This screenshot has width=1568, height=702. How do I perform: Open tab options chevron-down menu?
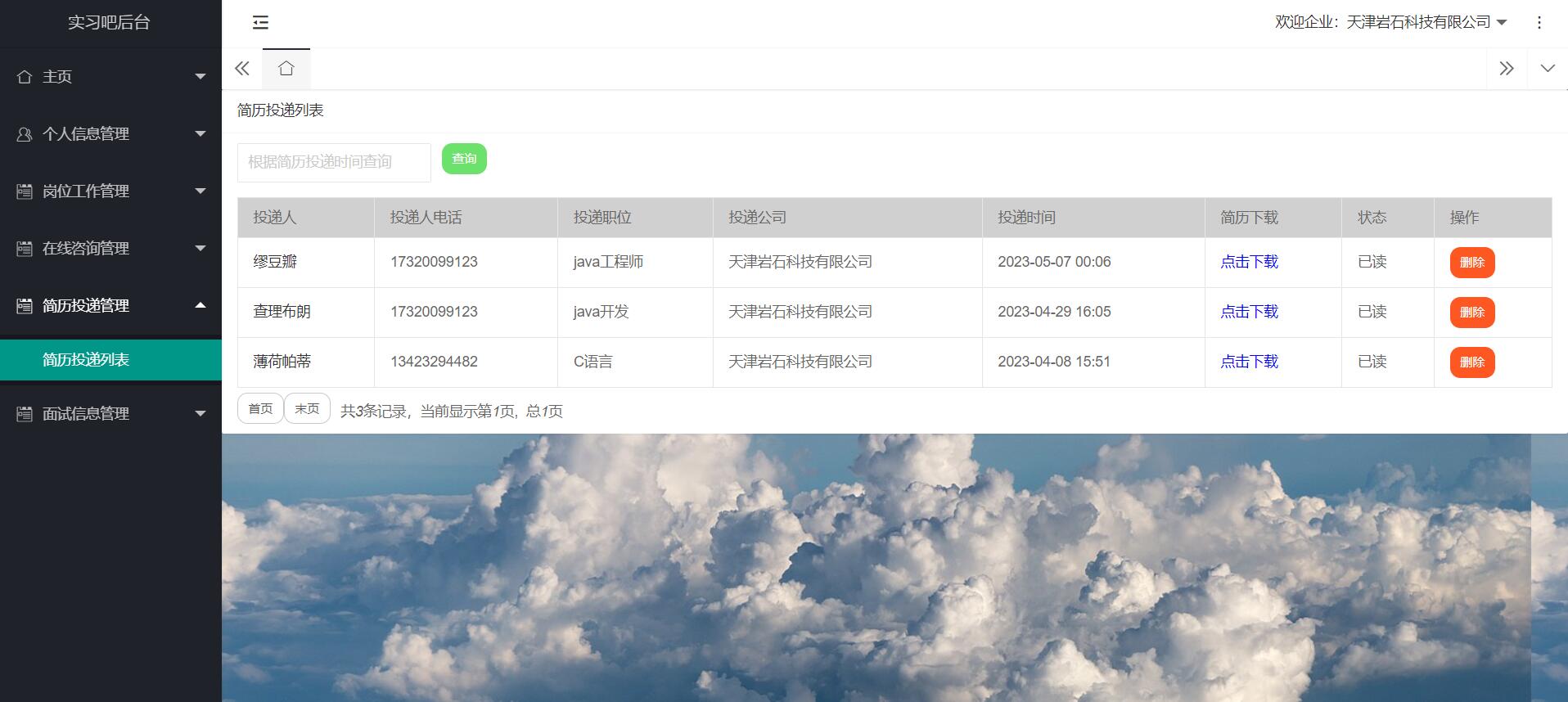click(x=1548, y=68)
